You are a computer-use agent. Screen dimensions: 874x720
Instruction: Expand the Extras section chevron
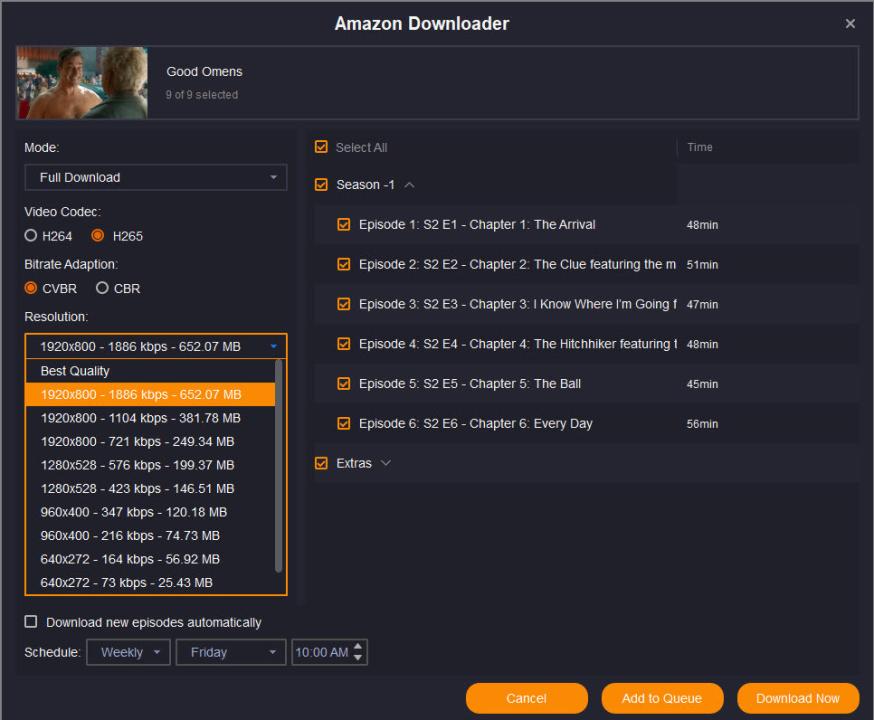coord(386,463)
